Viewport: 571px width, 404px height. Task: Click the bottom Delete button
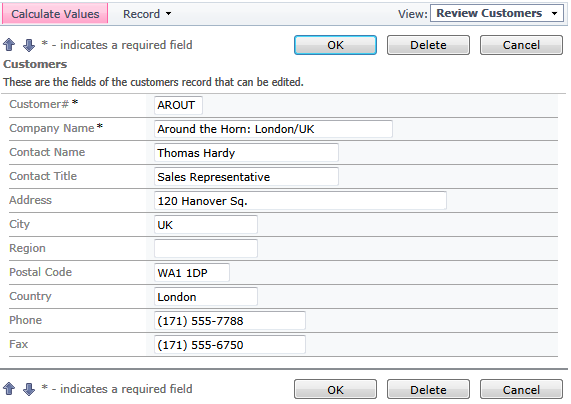point(428,389)
